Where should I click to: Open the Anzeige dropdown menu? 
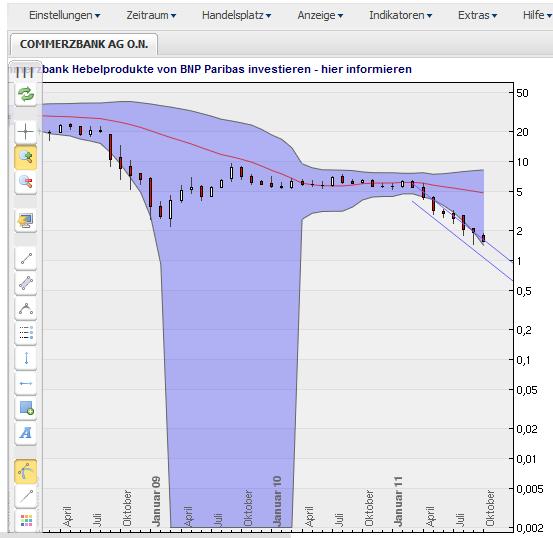coord(320,16)
